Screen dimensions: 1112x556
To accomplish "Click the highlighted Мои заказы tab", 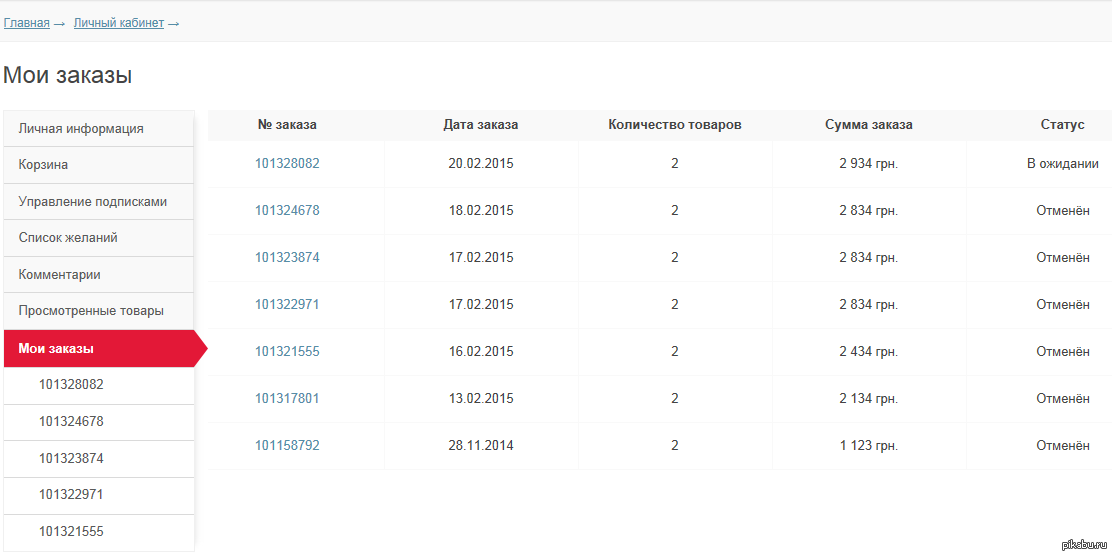I will [99, 348].
